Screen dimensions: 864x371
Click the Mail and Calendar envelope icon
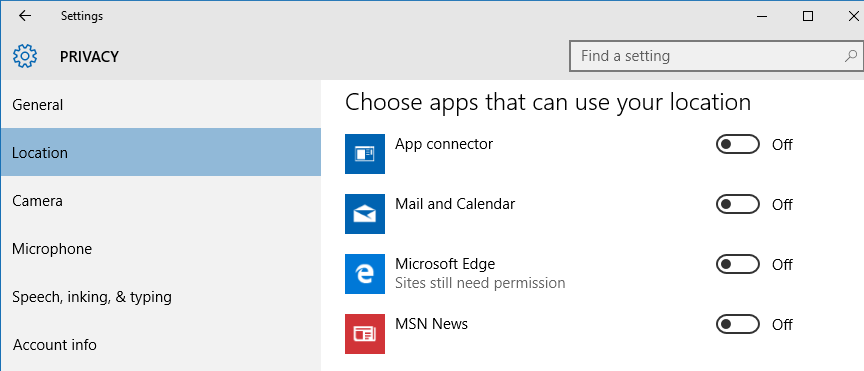(x=365, y=214)
